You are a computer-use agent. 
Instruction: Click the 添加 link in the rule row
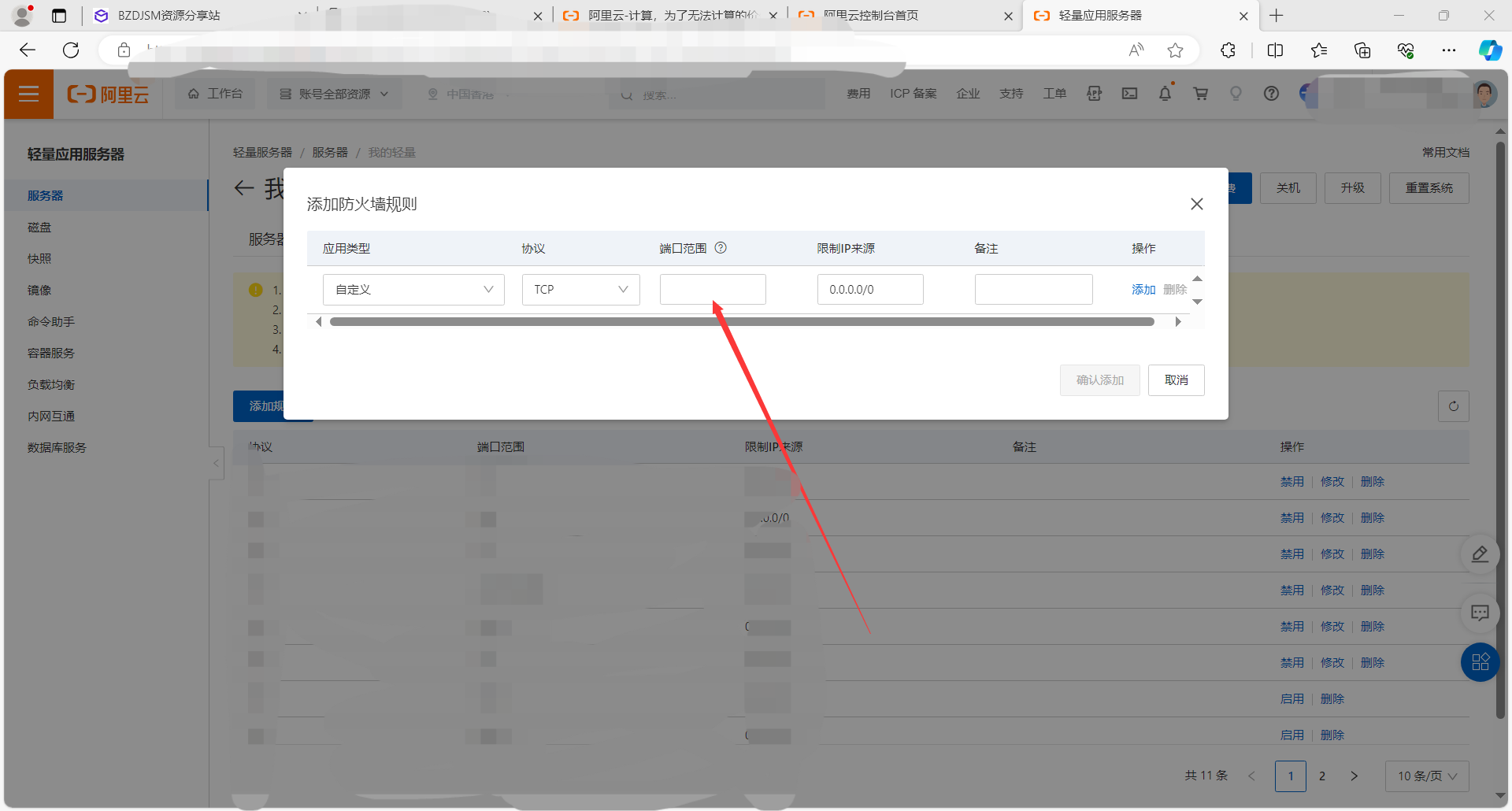[1143, 290]
